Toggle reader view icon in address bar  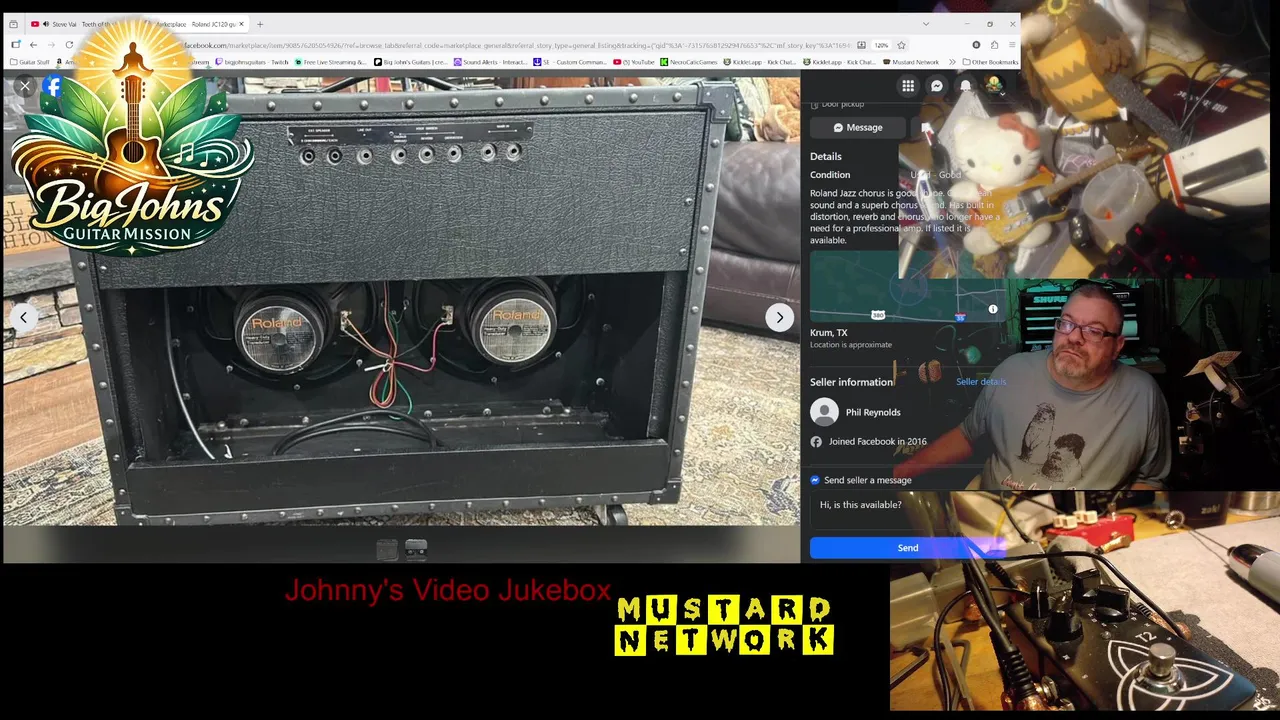point(862,45)
